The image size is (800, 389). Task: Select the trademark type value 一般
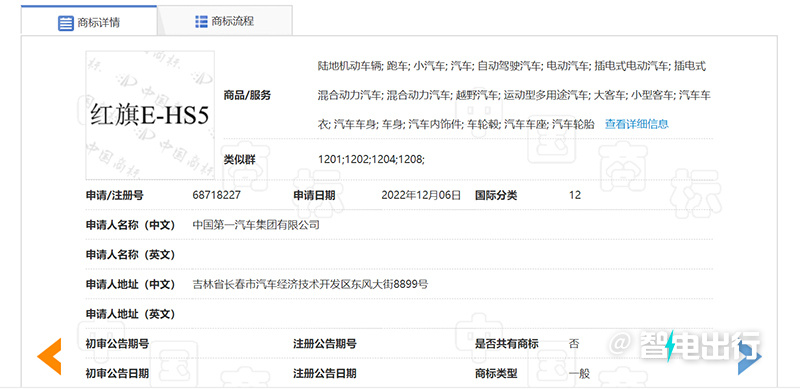(579, 374)
